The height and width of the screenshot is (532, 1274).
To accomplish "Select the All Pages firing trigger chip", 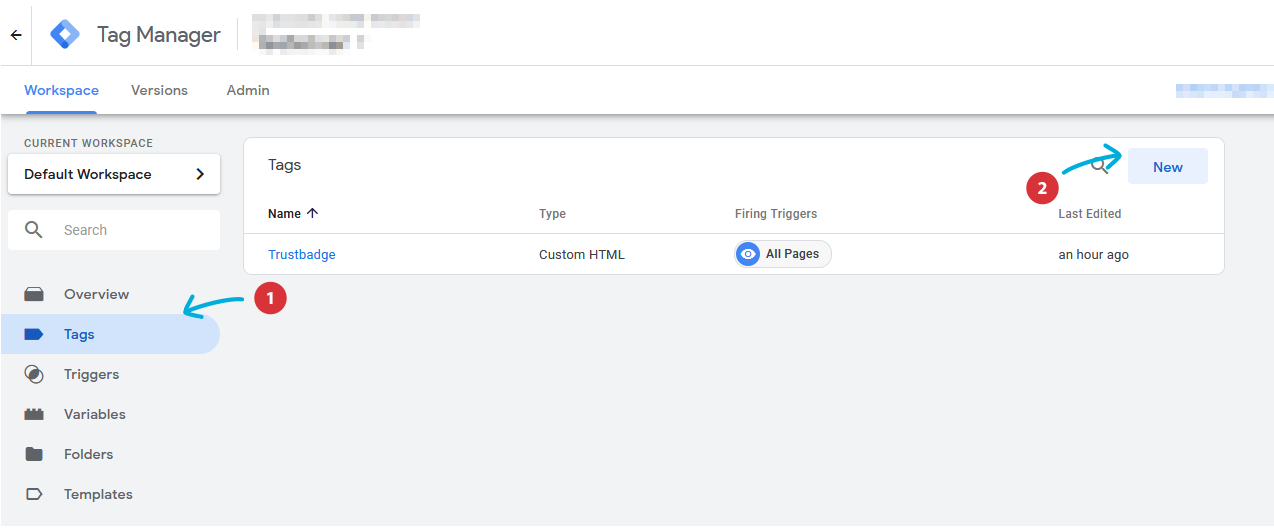I will tap(783, 254).
